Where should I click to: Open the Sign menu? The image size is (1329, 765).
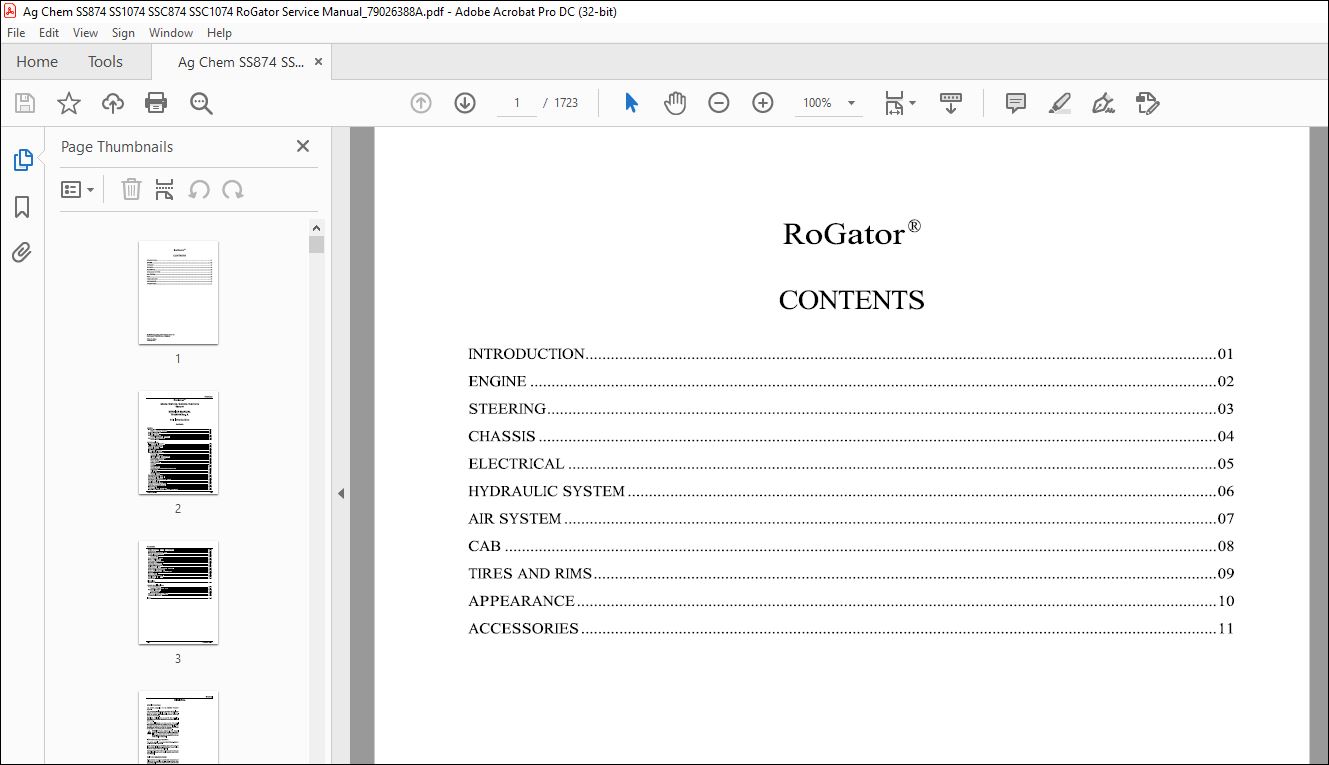point(123,33)
